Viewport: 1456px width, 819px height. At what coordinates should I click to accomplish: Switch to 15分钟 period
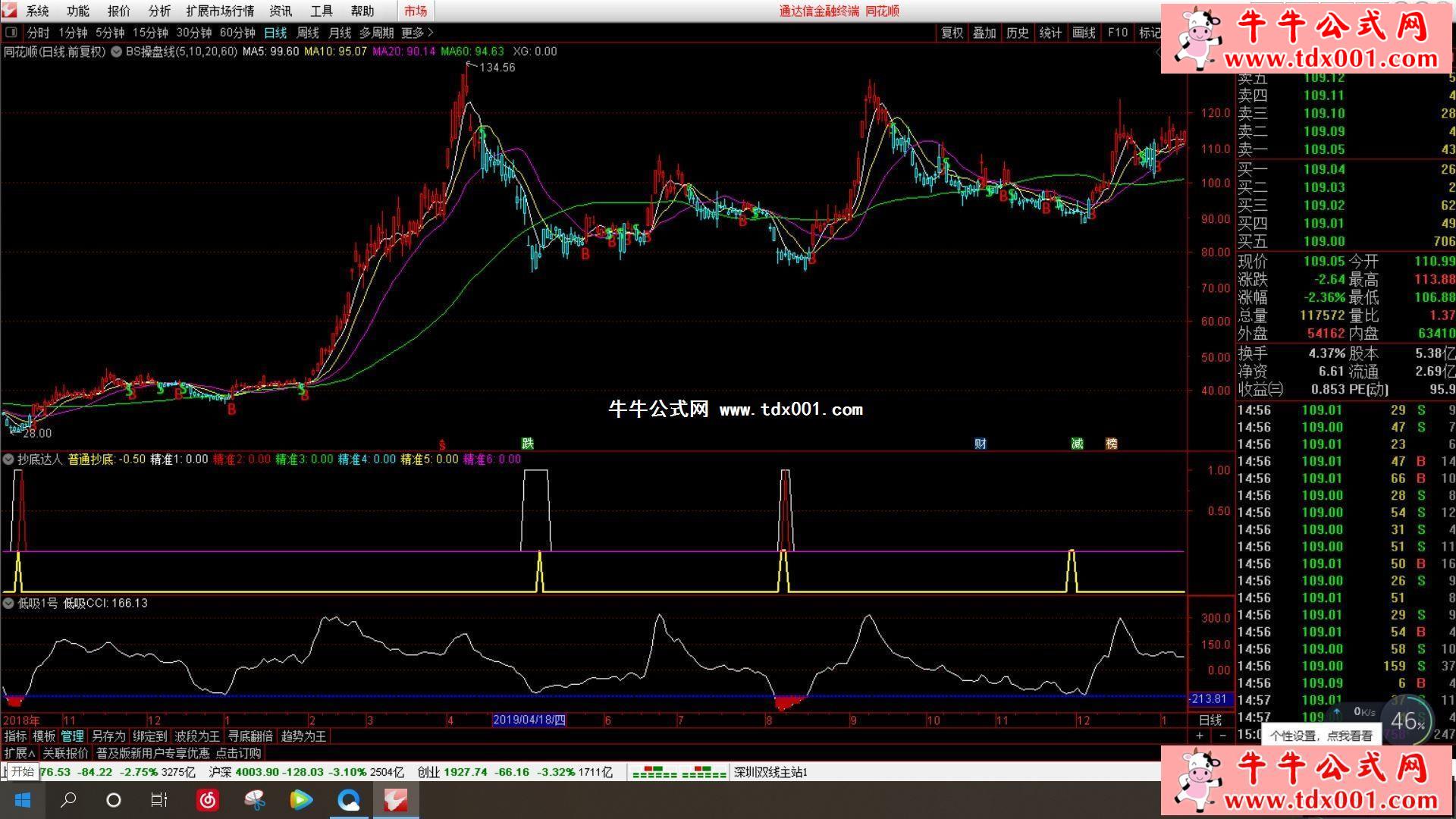[x=150, y=33]
